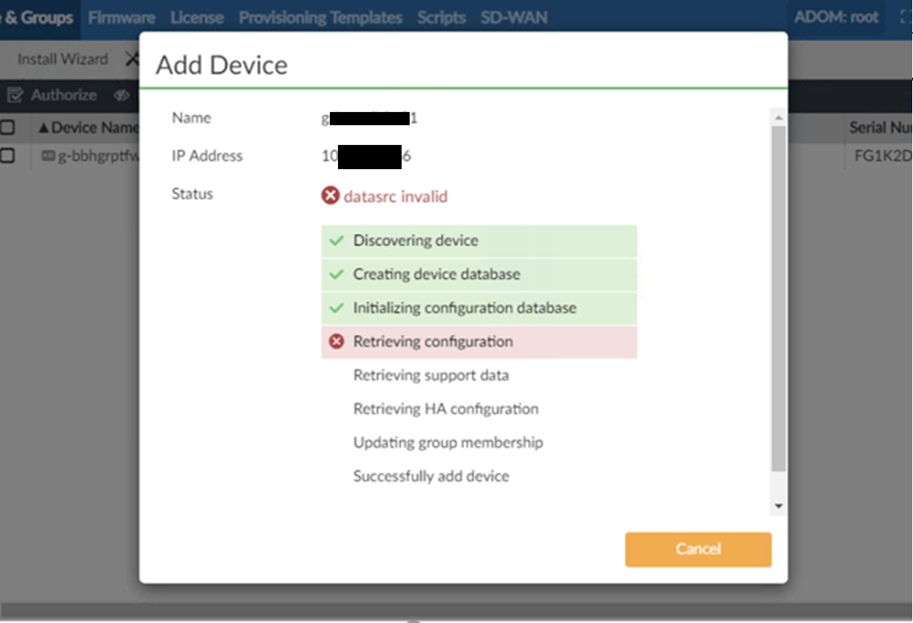Screen dimensions: 913x623
Task: Open the Install Wizard
Action: tap(62, 59)
